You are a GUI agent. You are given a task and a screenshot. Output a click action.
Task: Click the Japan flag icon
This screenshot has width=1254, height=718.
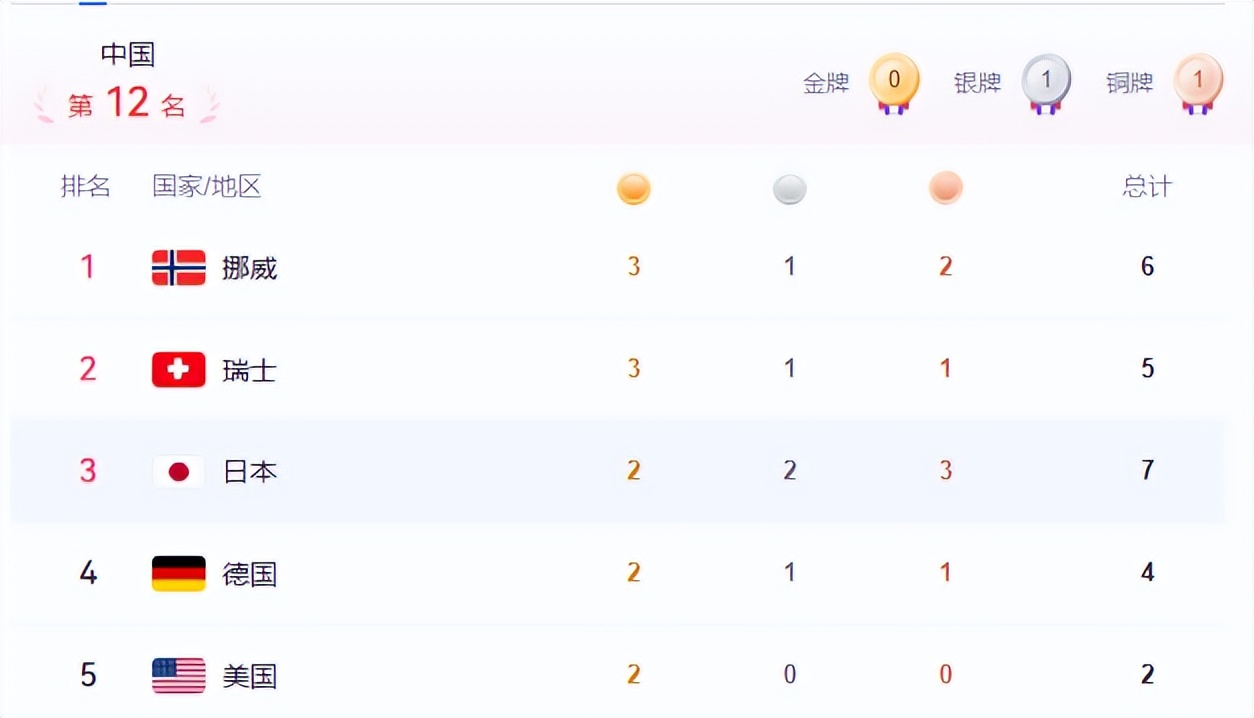[178, 471]
